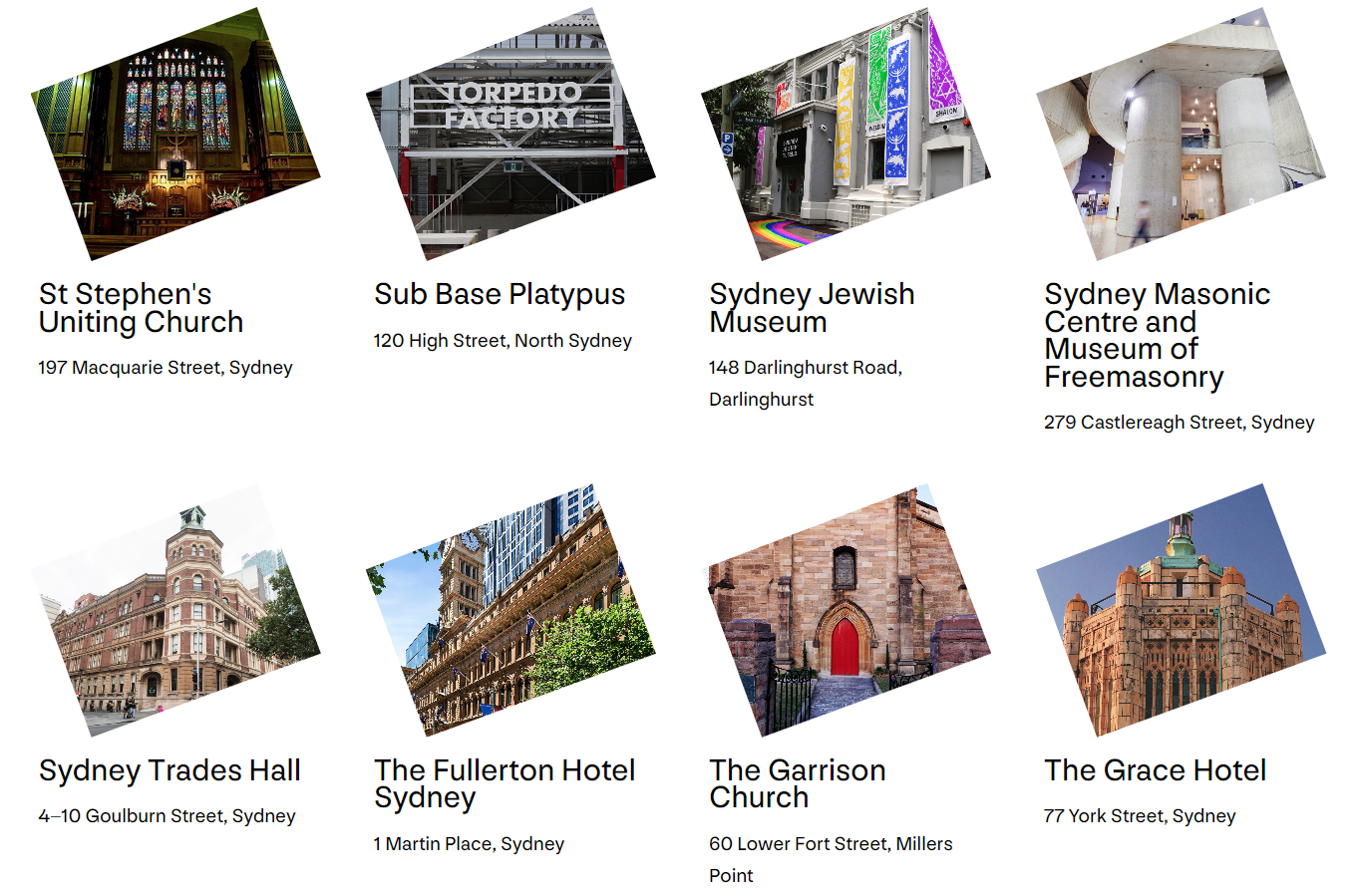1357x896 pixels.
Task: Open the Grace Hotel tower photo
Action: (1181, 611)
